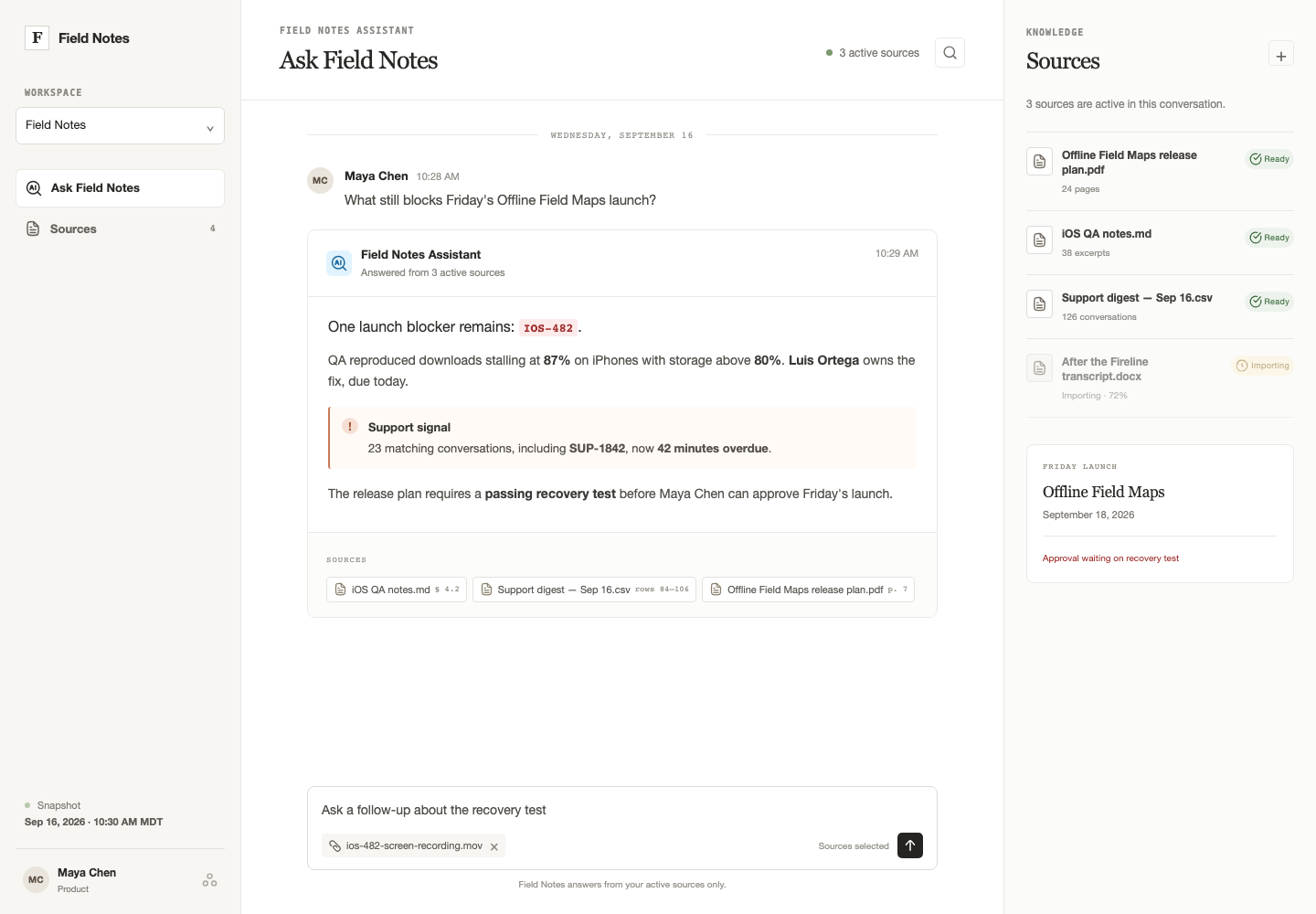Click the Ready badge for Support digest

click(1269, 302)
